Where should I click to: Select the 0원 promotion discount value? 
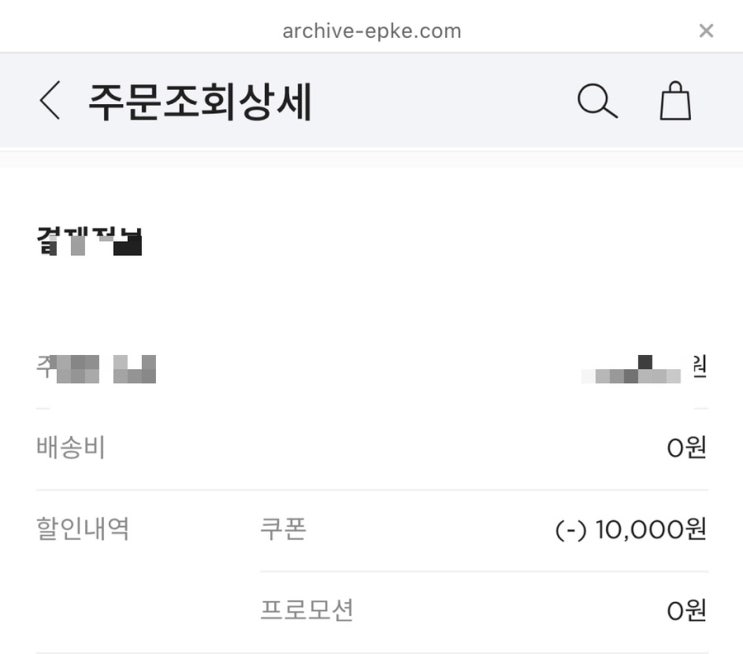click(686, 610)
